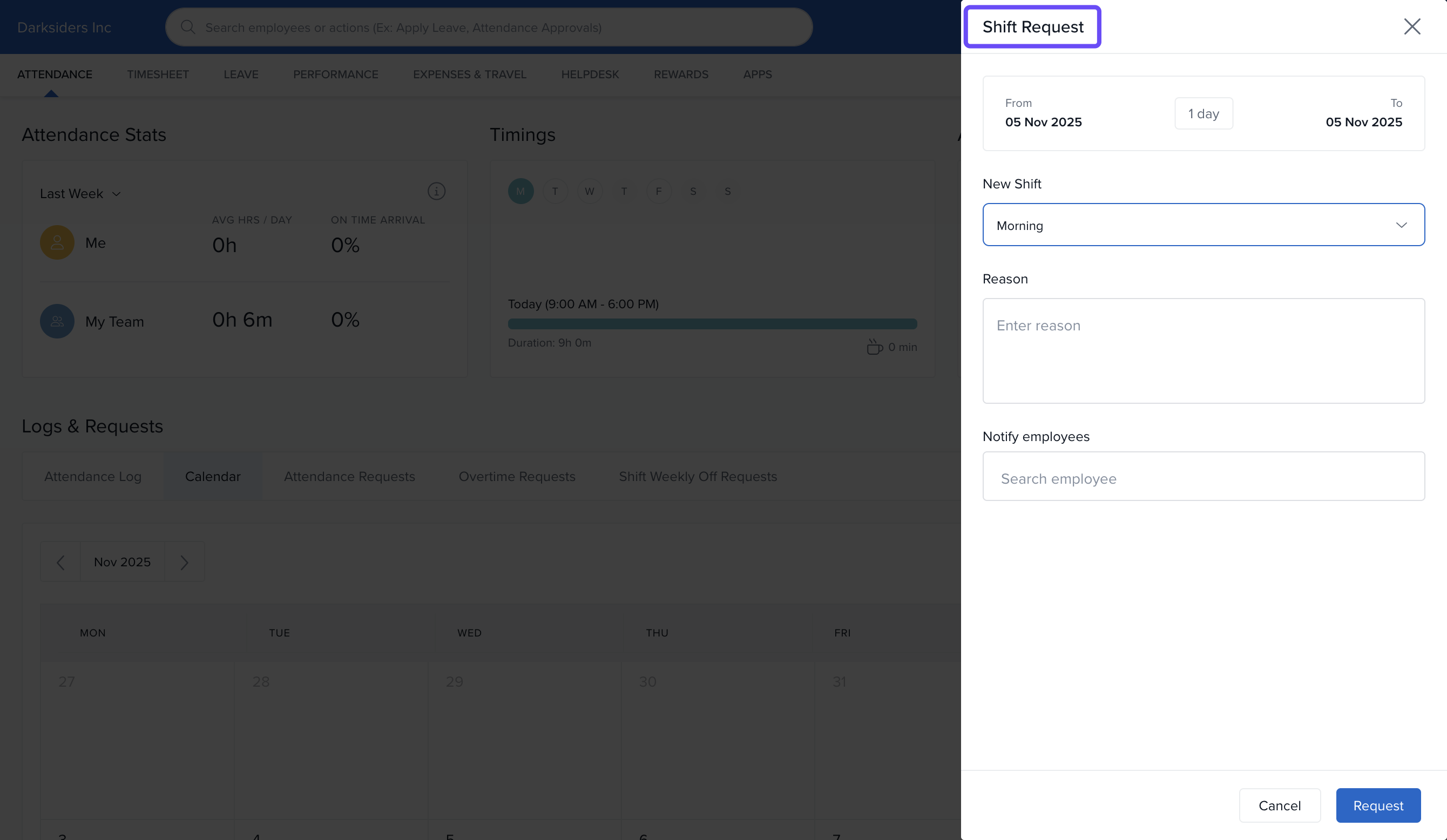Click the Request button
The image size is (1447, 840).
[1377, 805]
